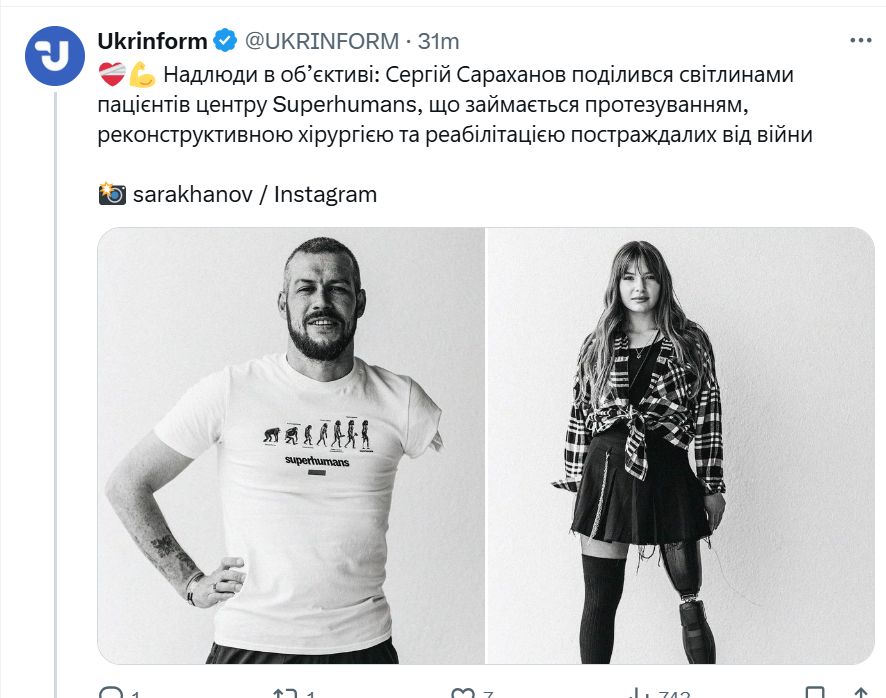Open the photo of the bearded man
Viewport: 886px width, 698px height.
click(x=291, y=445)
